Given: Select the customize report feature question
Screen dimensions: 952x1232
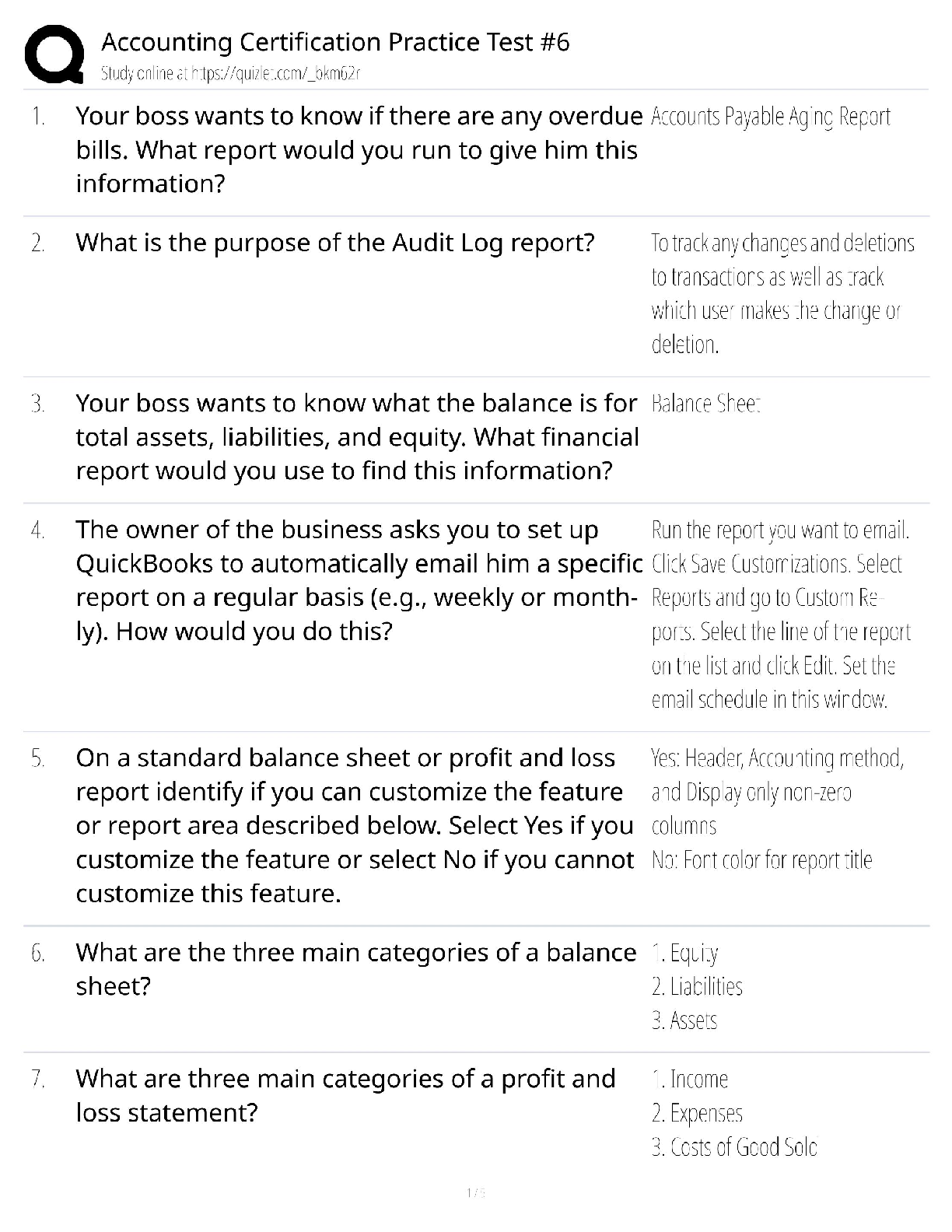Looking at the screenshot, I should pos(355,825).
